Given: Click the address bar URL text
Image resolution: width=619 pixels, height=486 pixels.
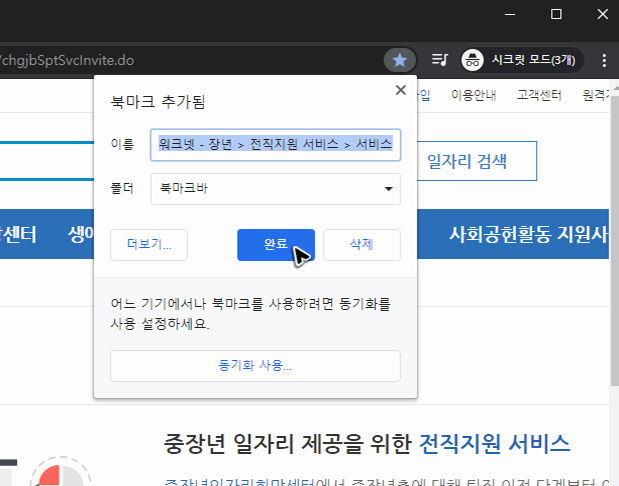Looking at the screenshot, I should 67,60.
